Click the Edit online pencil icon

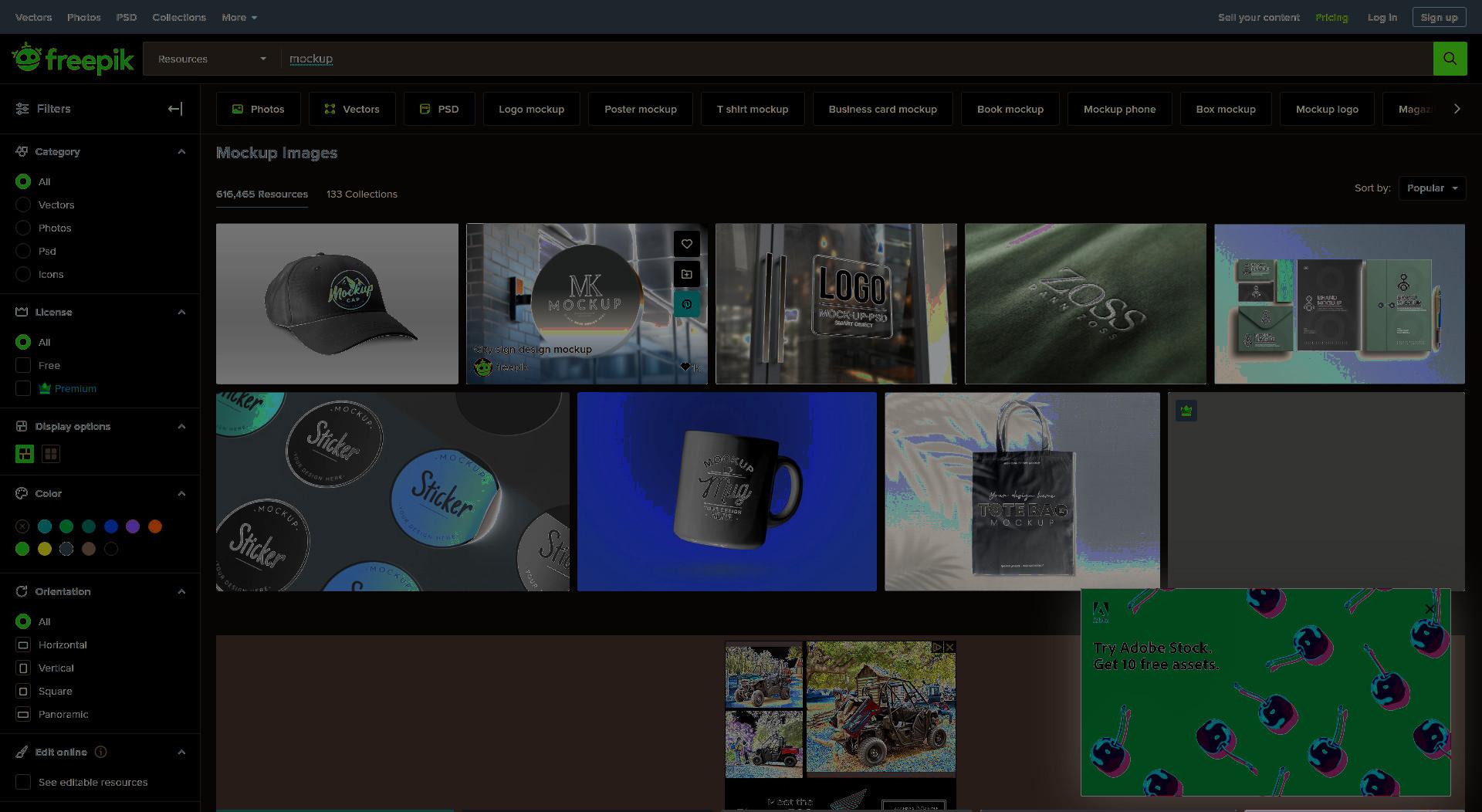pos(22,752)
